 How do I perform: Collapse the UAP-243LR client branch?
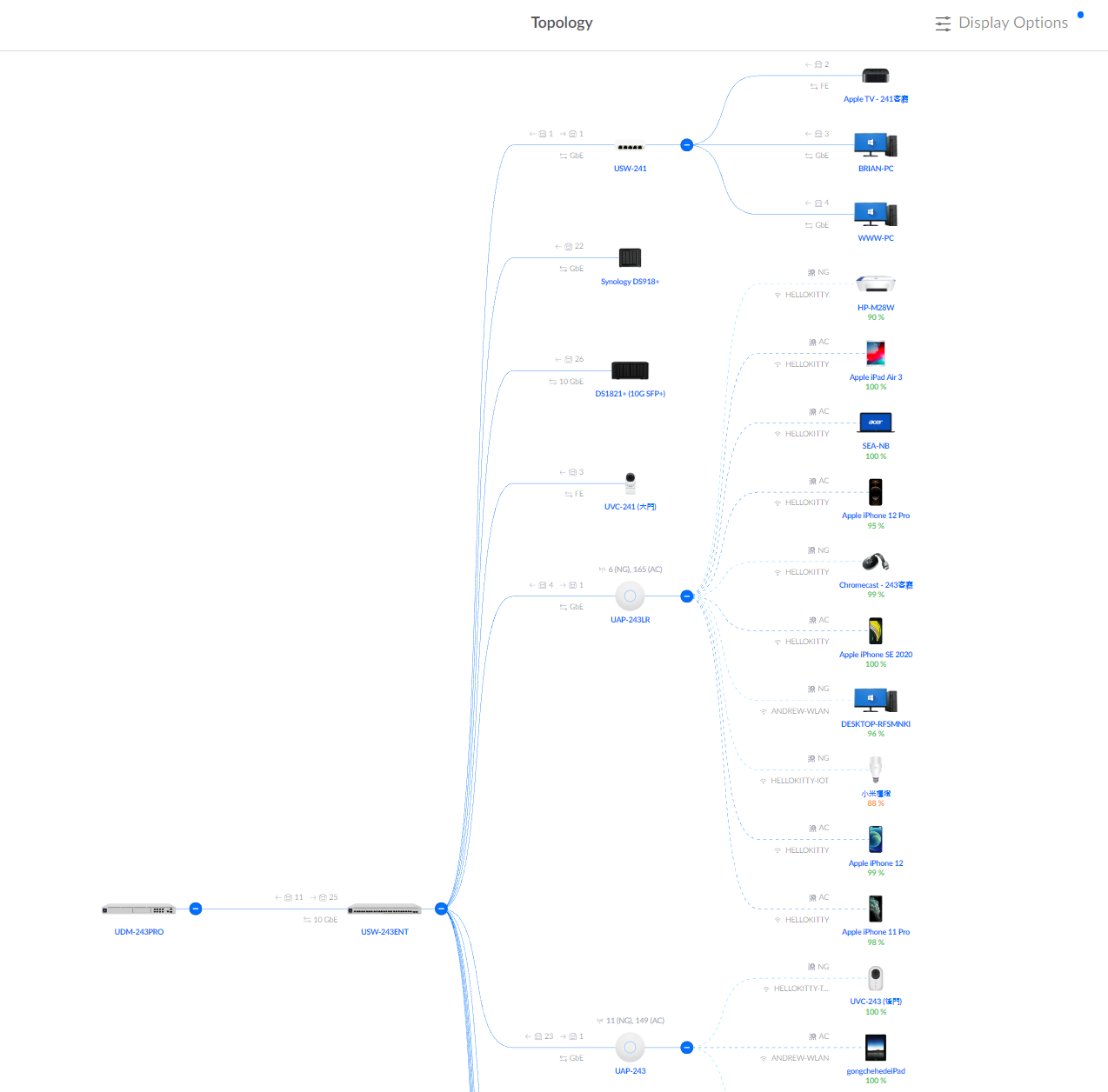[x=686, y=596]
